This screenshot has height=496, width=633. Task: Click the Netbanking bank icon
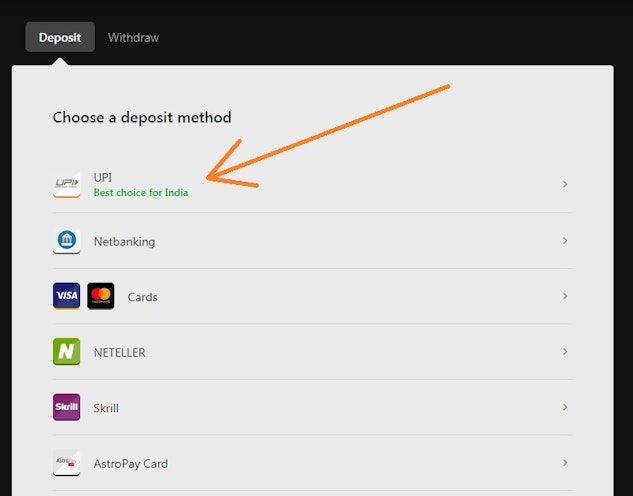click(66, 241)
